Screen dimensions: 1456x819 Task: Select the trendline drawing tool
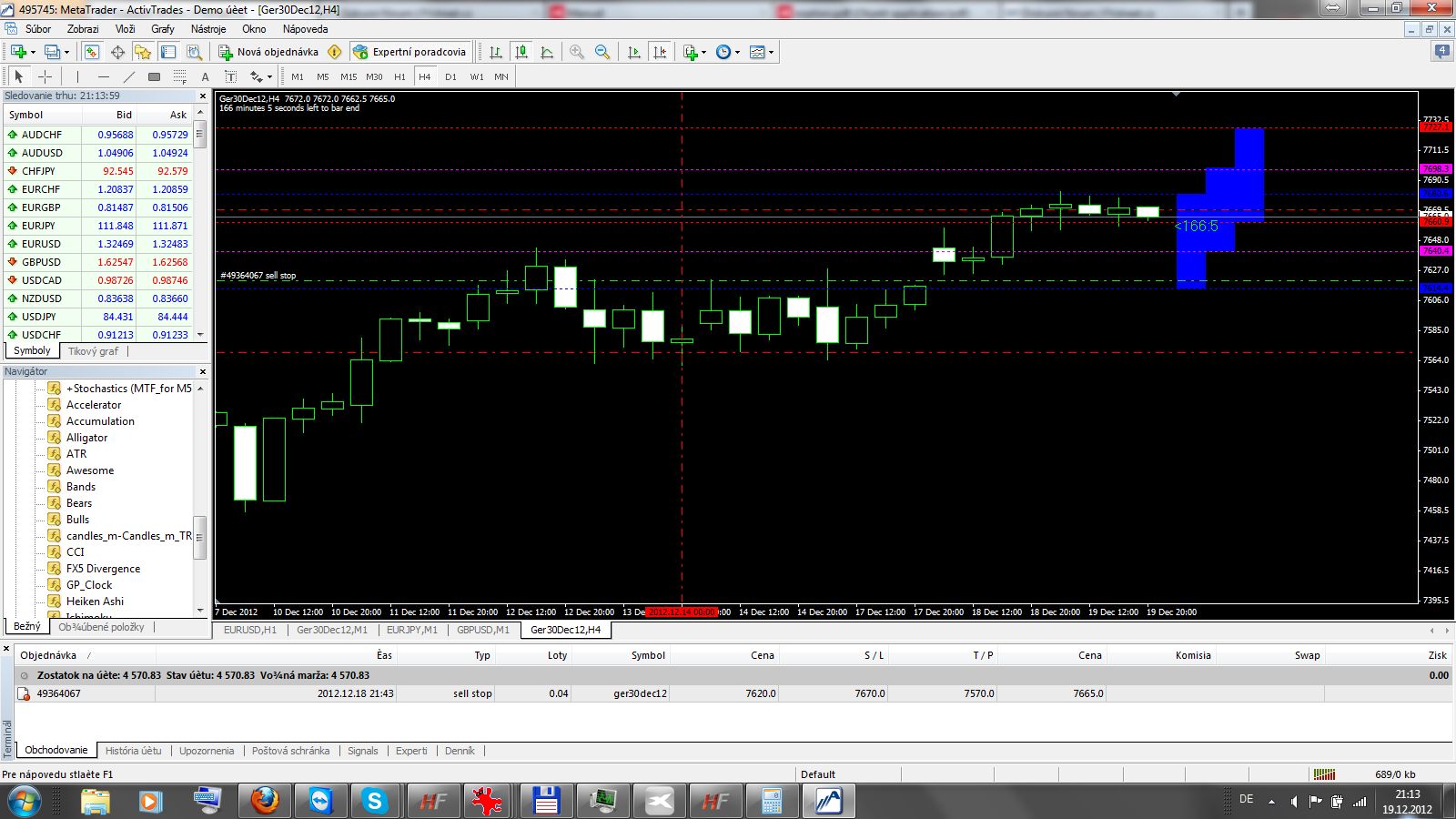click(x=128, y=76)
